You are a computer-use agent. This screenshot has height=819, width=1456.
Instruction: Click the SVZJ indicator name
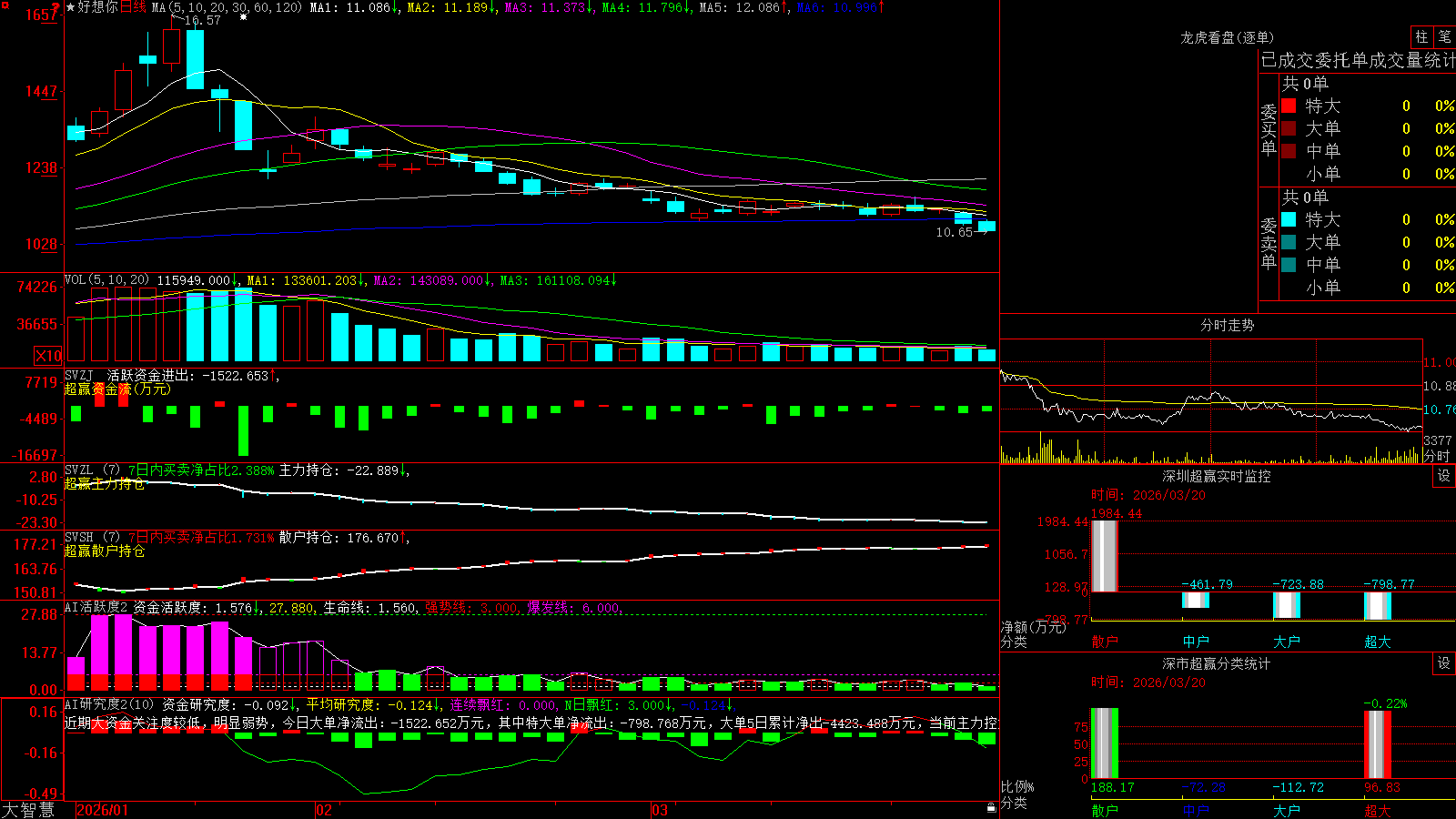[x=79, y=375]
